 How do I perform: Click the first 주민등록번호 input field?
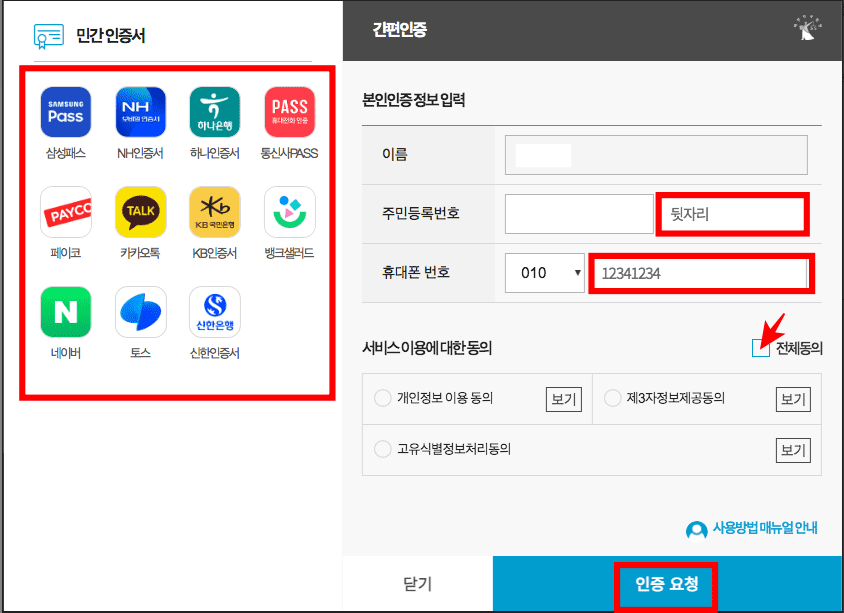(579, 214)
